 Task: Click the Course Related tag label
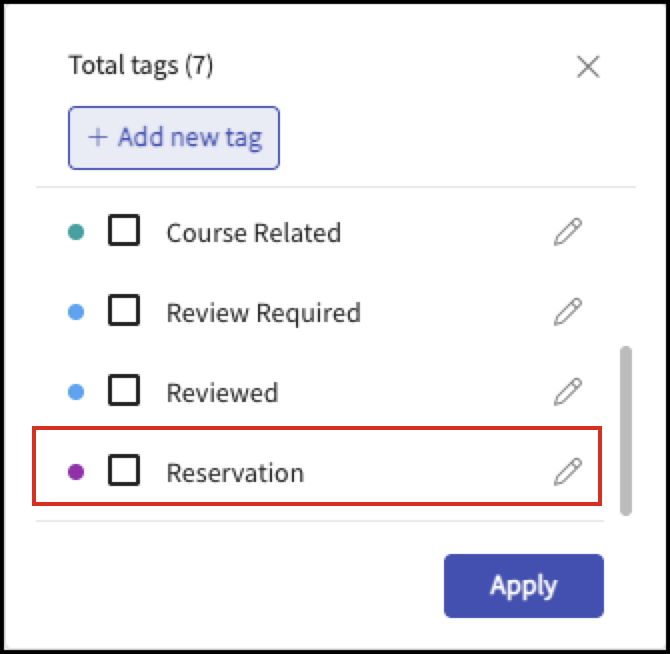tap(254, 233)
